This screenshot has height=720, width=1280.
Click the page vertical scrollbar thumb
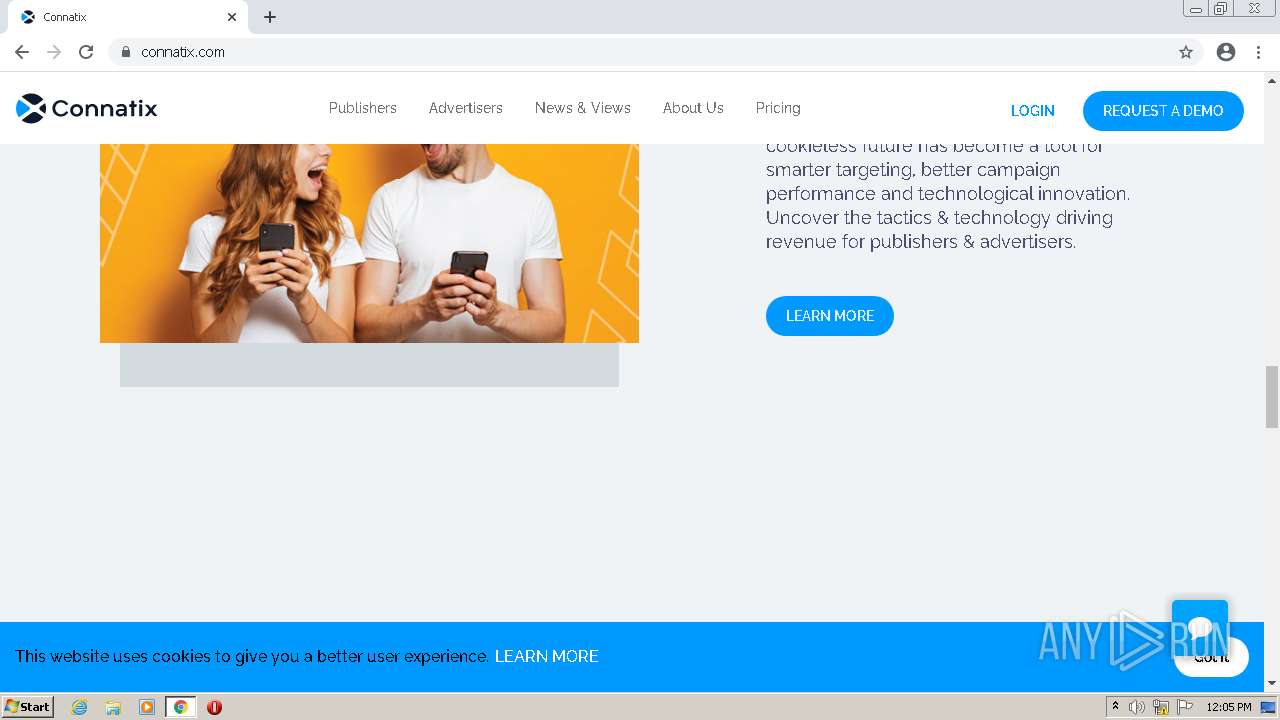[1272, 397]
